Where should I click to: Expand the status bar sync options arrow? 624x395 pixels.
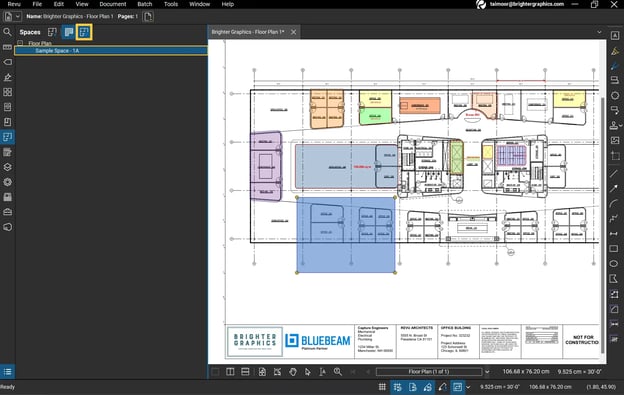tap(468, 387)
